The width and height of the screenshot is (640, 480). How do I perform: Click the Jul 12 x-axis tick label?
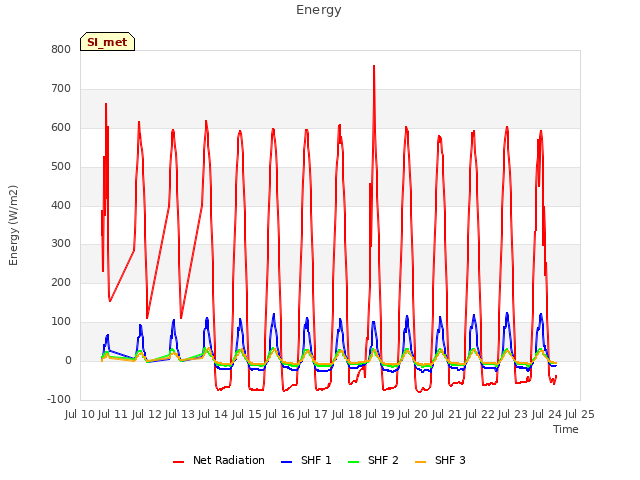click(147, 415)
